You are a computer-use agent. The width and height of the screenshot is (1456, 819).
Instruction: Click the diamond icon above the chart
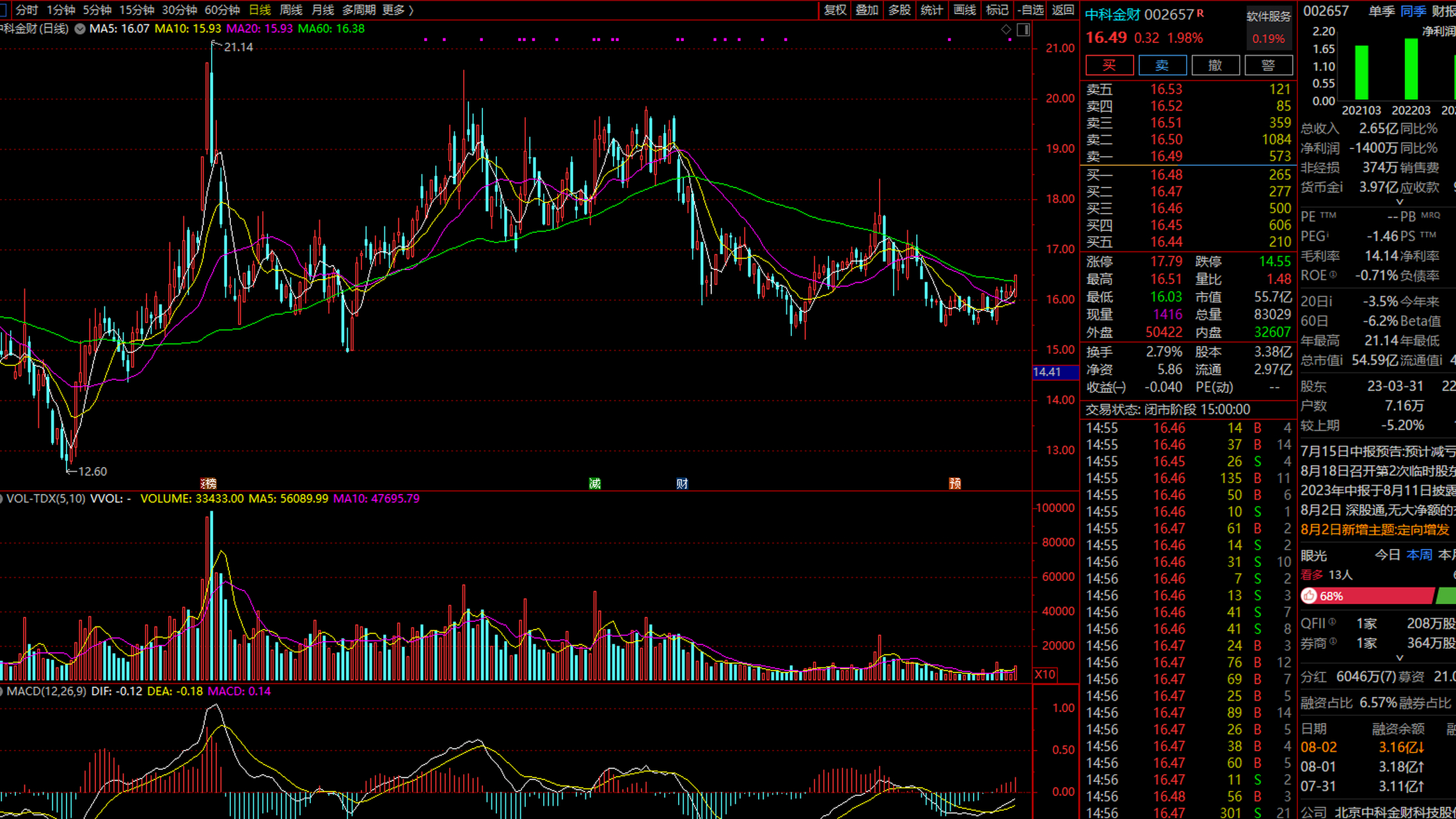(x=1006, y=29)
